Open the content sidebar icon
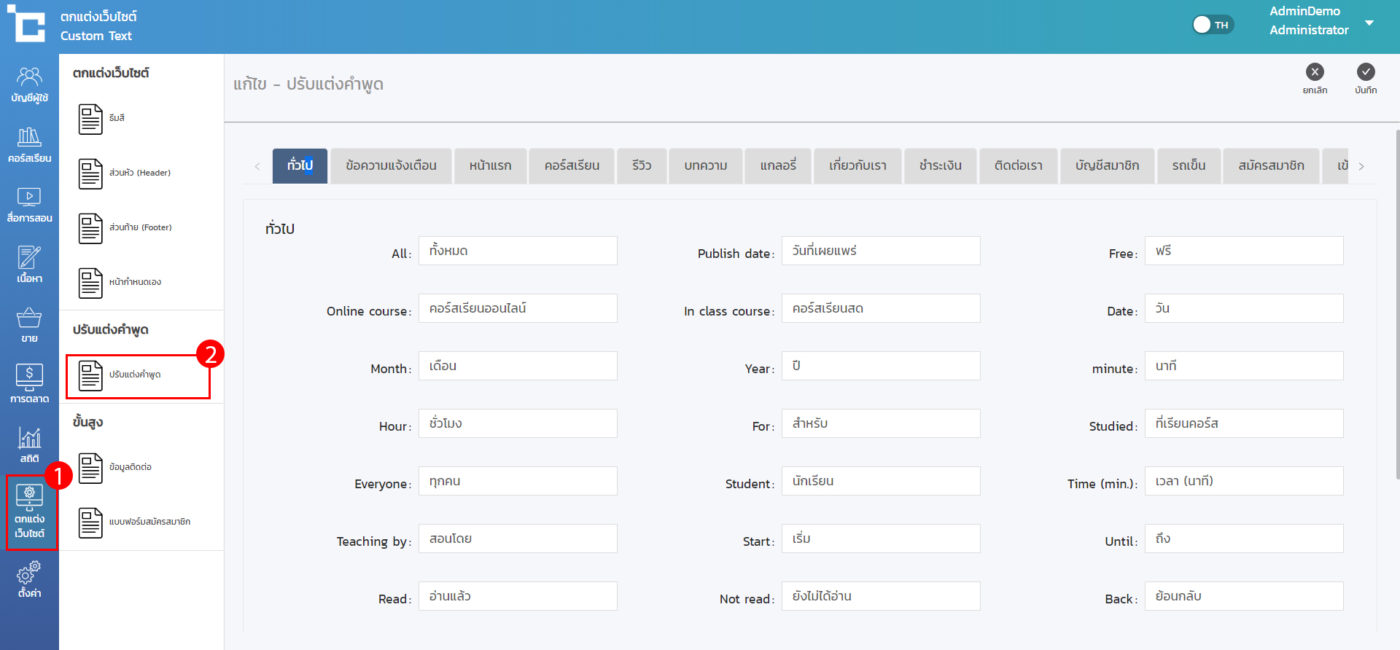 coord(30,264)
